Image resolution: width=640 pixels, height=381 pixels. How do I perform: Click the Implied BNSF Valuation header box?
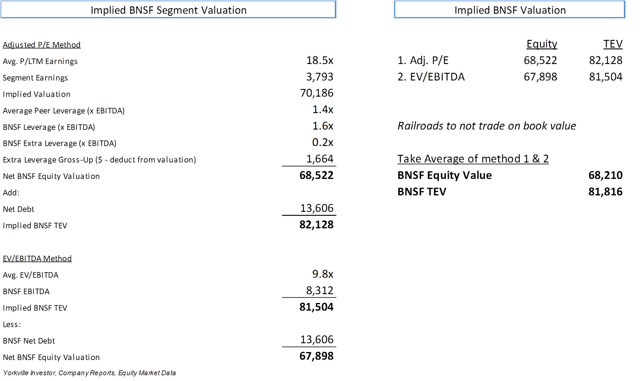click(509, 10)
